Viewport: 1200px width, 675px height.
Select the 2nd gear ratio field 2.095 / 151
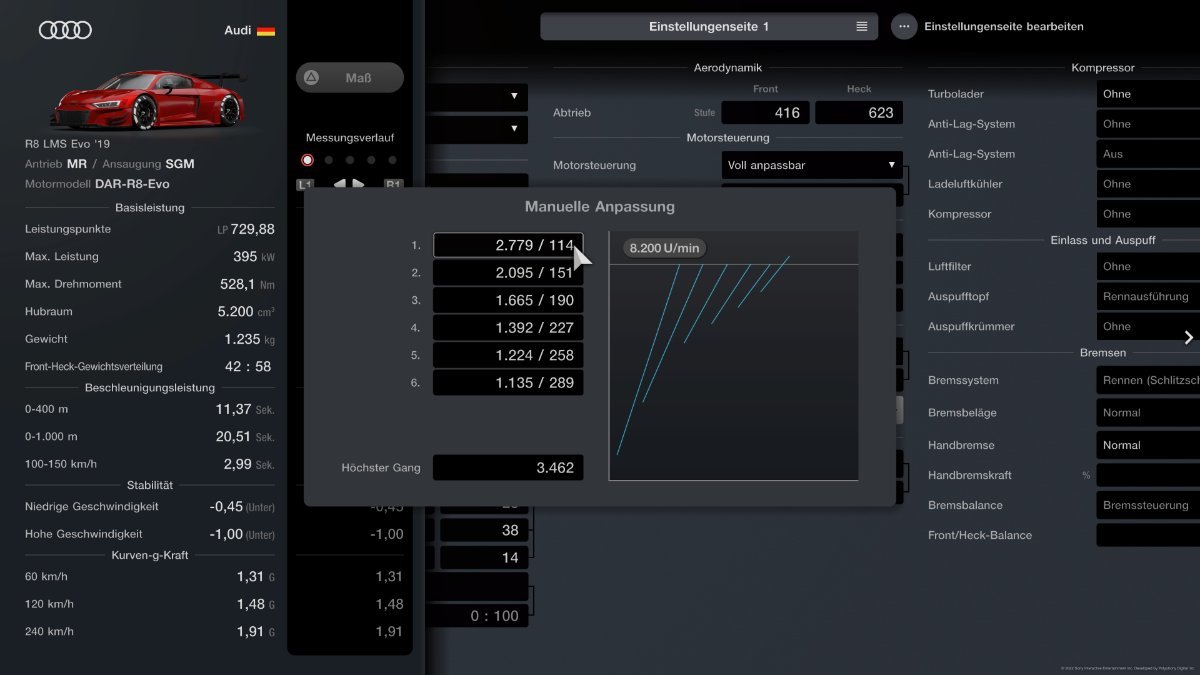[x=508, y=272]
